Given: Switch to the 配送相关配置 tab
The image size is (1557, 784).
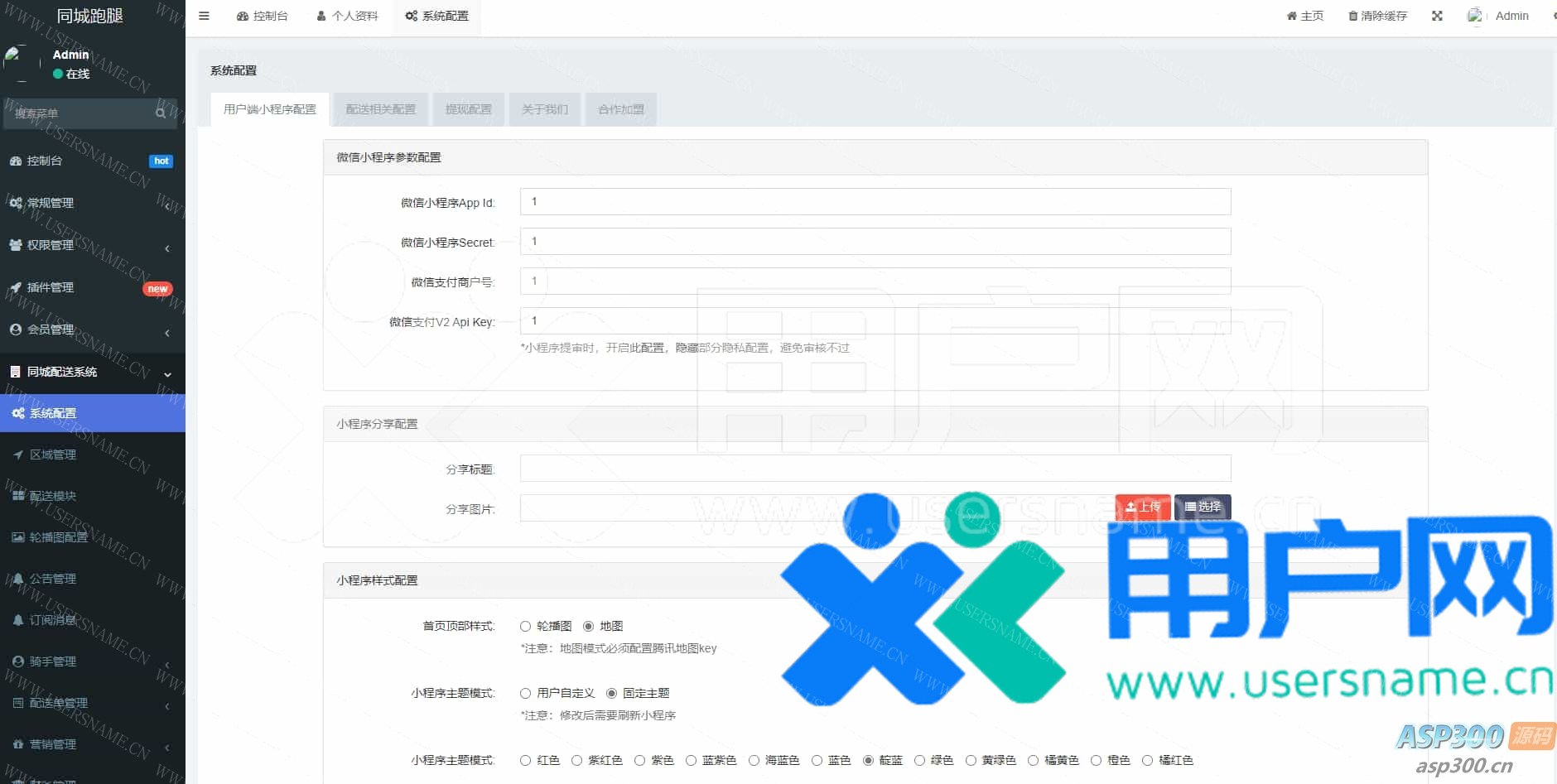Looking at the screenshot, I should (380, 109).
